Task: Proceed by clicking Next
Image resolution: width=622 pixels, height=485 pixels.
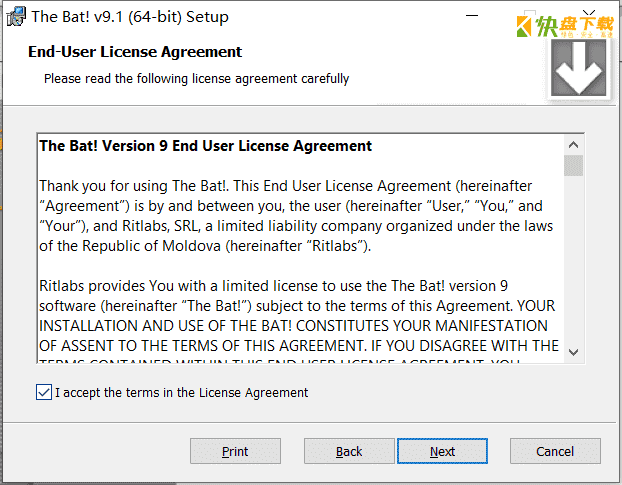Action: (442, 451)
